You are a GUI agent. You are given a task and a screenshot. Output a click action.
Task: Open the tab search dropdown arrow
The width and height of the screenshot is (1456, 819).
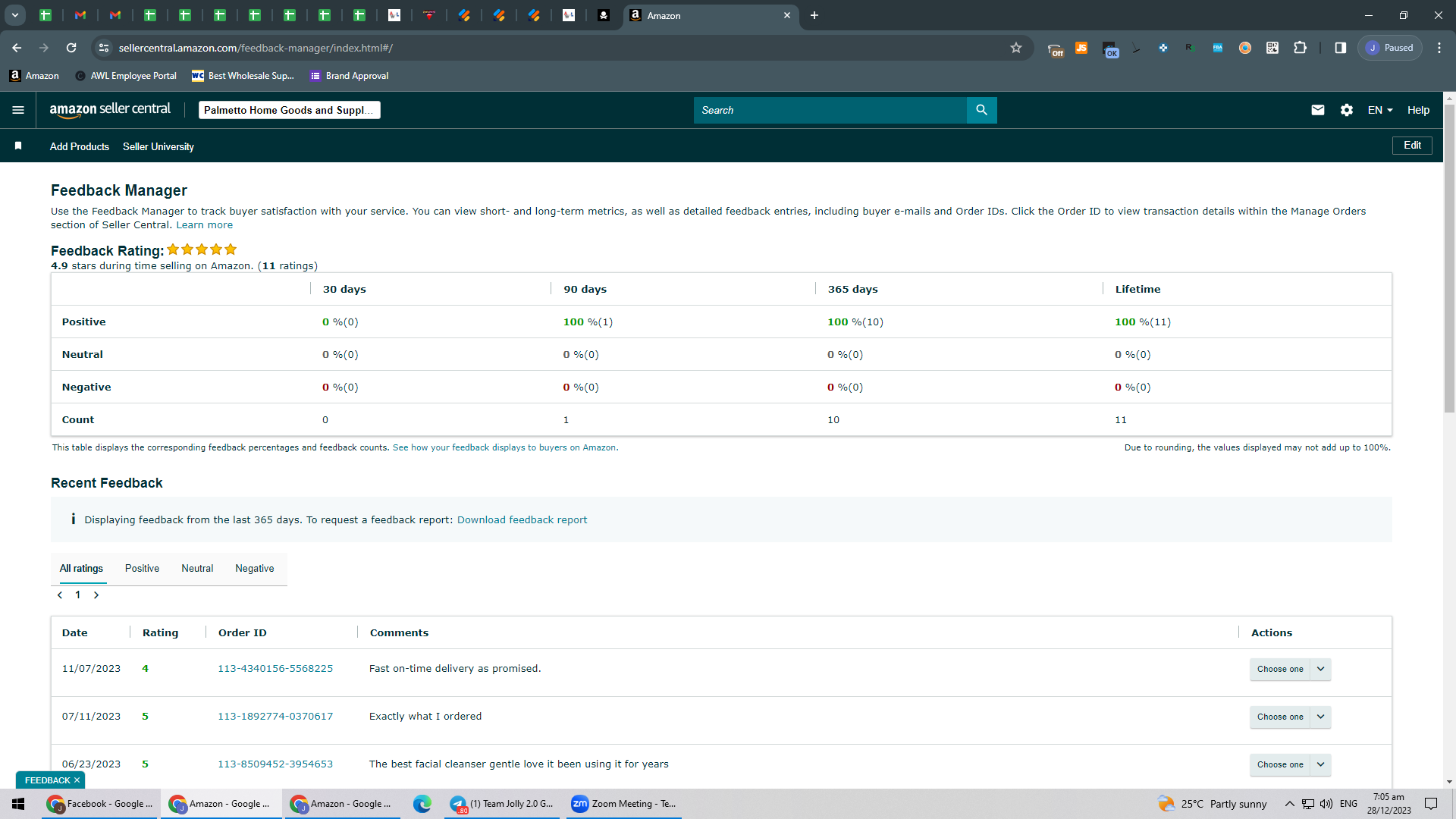pos(14,15)
